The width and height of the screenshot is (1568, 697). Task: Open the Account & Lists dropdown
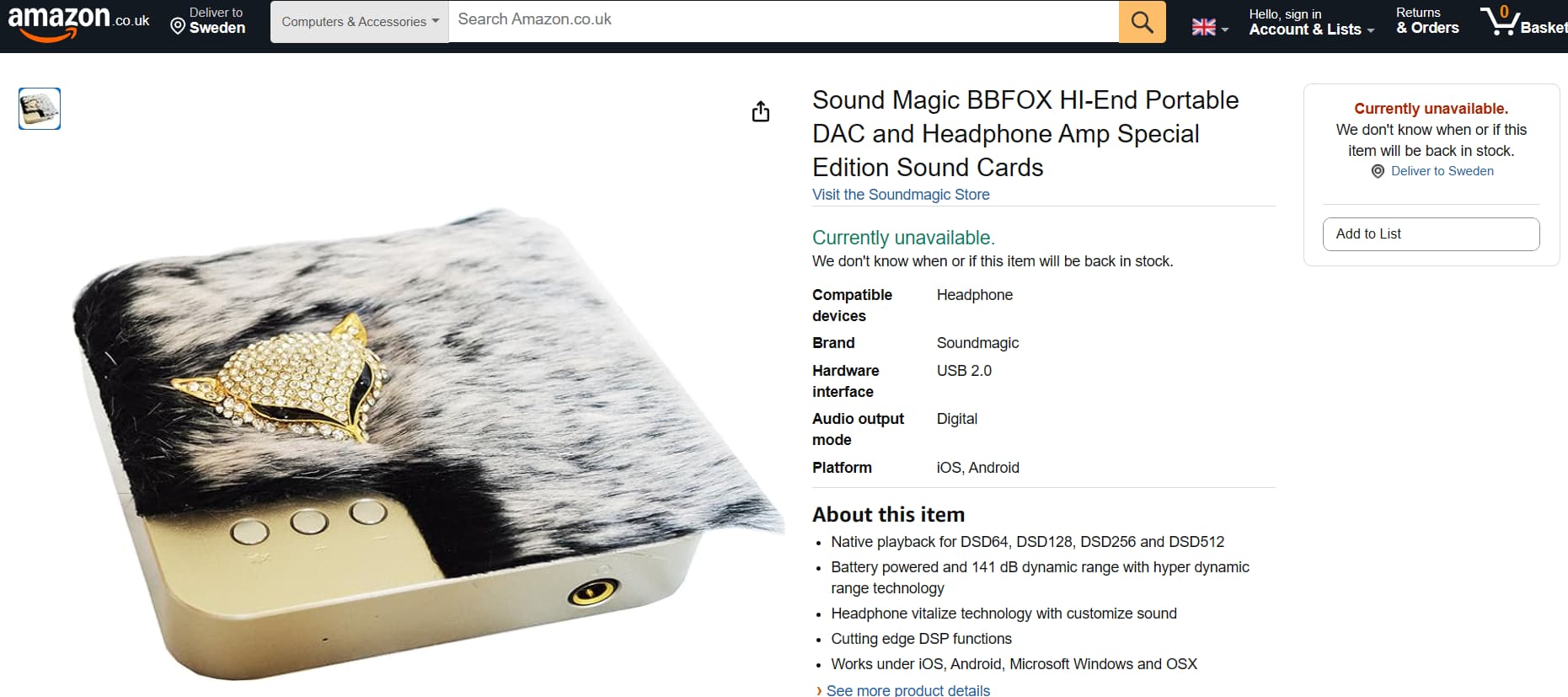1311,29
